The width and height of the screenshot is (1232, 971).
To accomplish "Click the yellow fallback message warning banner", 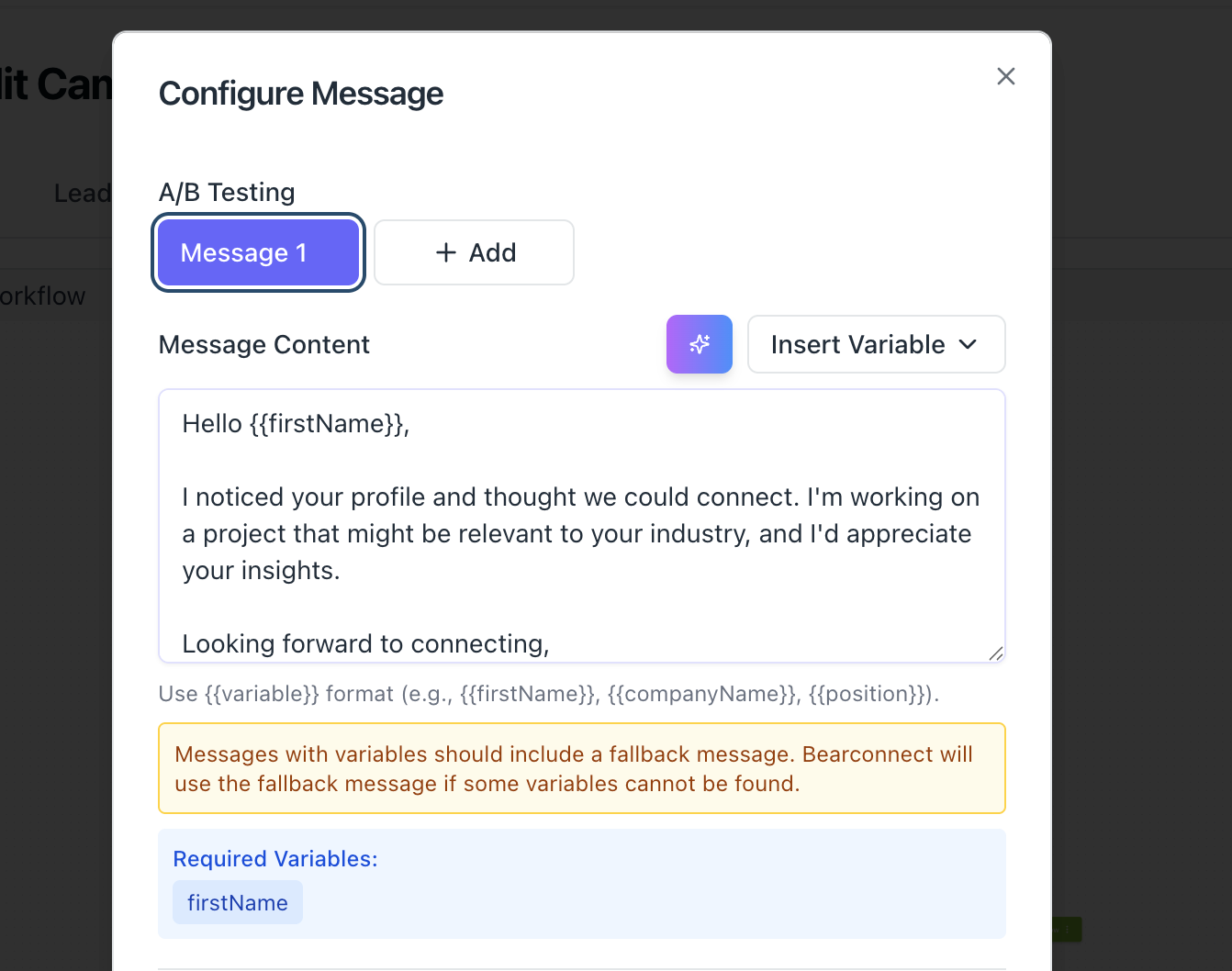I will [x=582, y=768].
